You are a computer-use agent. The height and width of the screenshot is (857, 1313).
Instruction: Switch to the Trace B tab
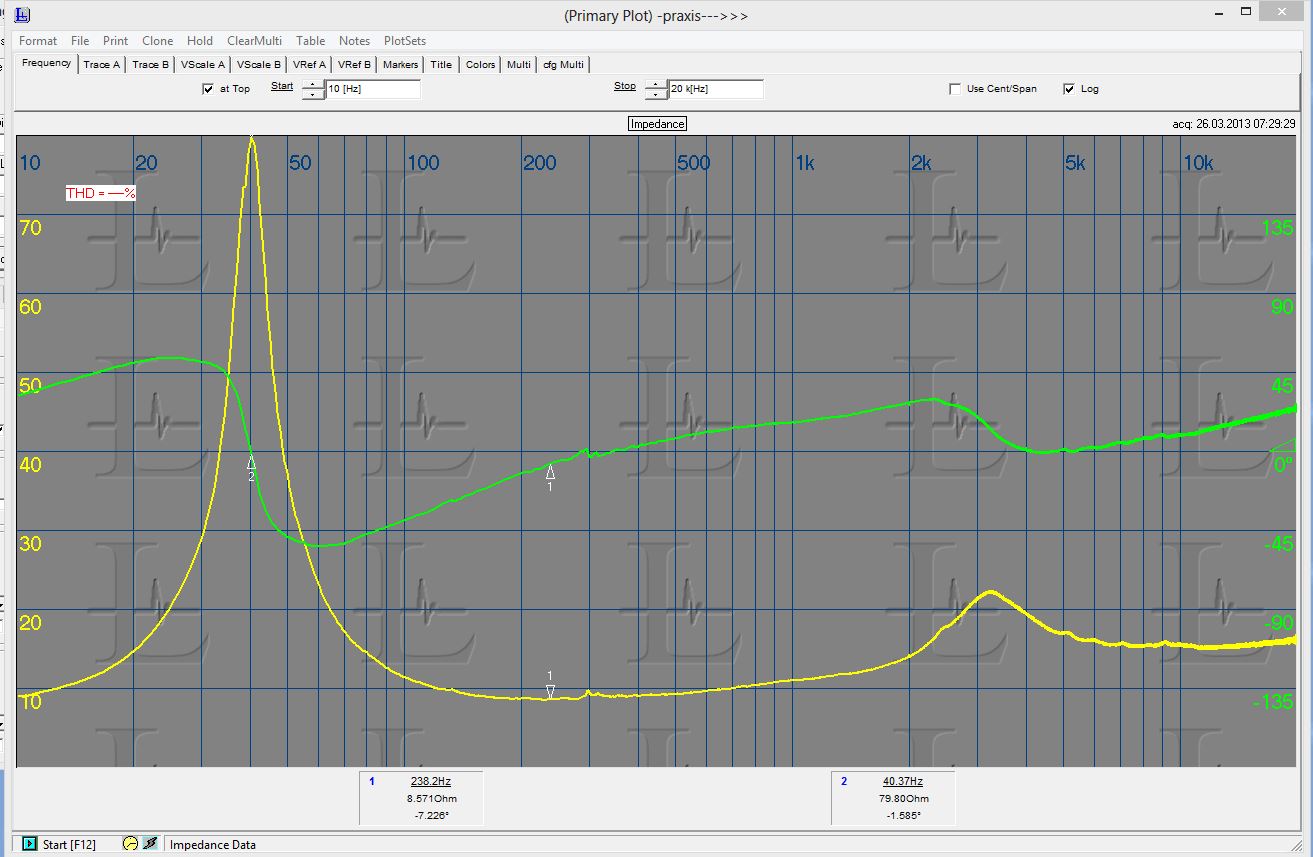click(150, 64)
